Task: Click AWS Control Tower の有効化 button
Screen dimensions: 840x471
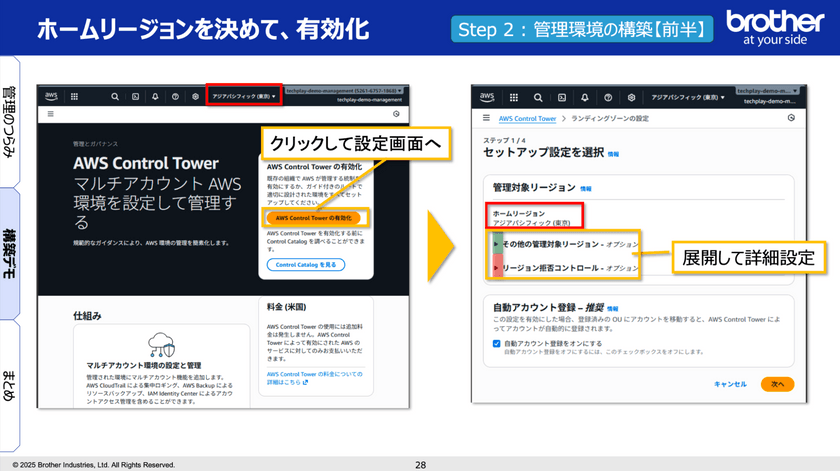Action: pos(313,217)
